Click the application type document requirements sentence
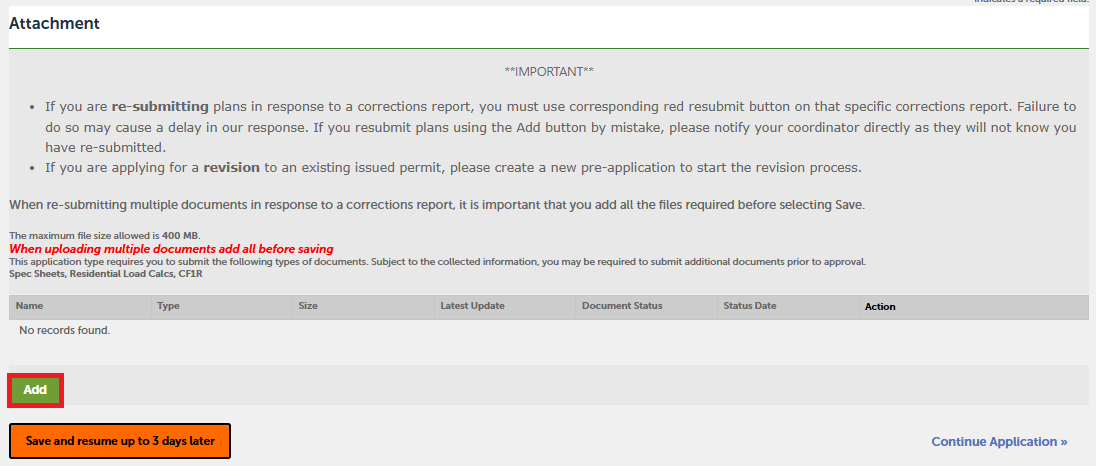Screen dimensions: 1096x466 (437, 261)
